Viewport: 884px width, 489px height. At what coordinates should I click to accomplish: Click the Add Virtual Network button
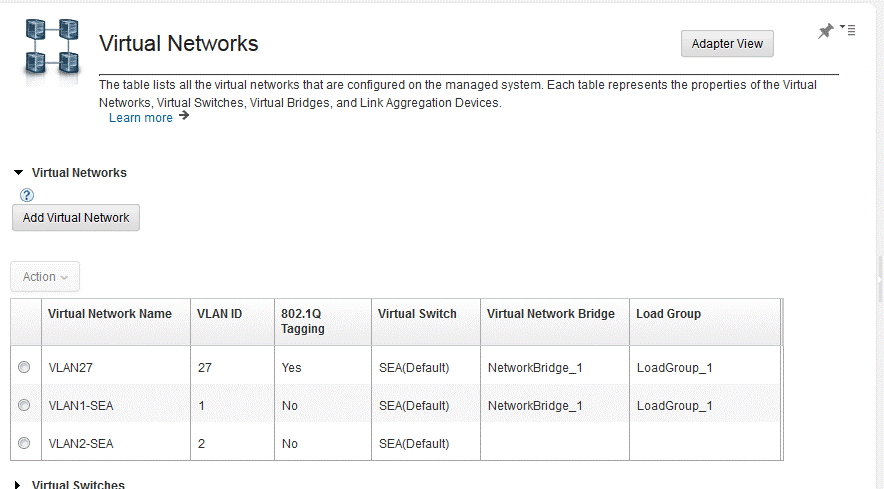coord(76,218)
